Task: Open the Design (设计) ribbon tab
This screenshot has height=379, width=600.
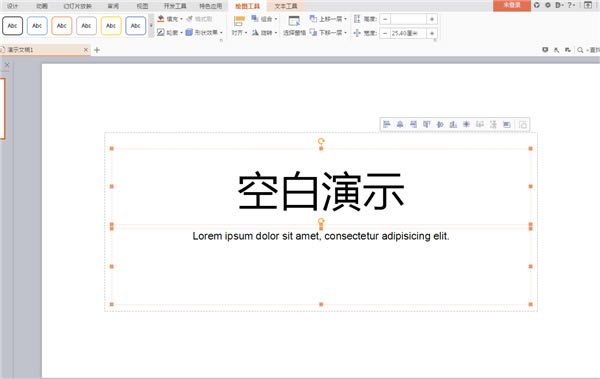Action: pos(13,6)
